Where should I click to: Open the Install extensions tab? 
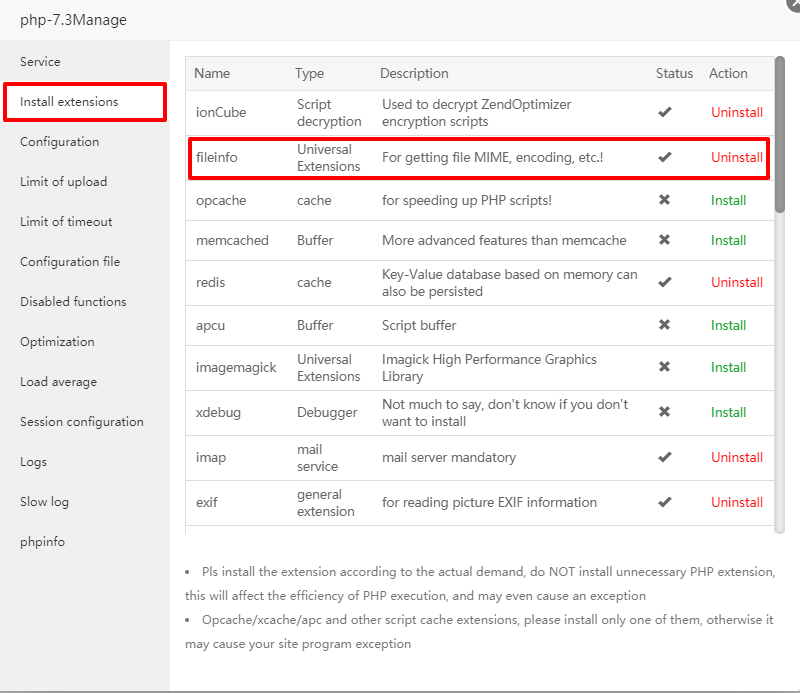coord(69,102)
